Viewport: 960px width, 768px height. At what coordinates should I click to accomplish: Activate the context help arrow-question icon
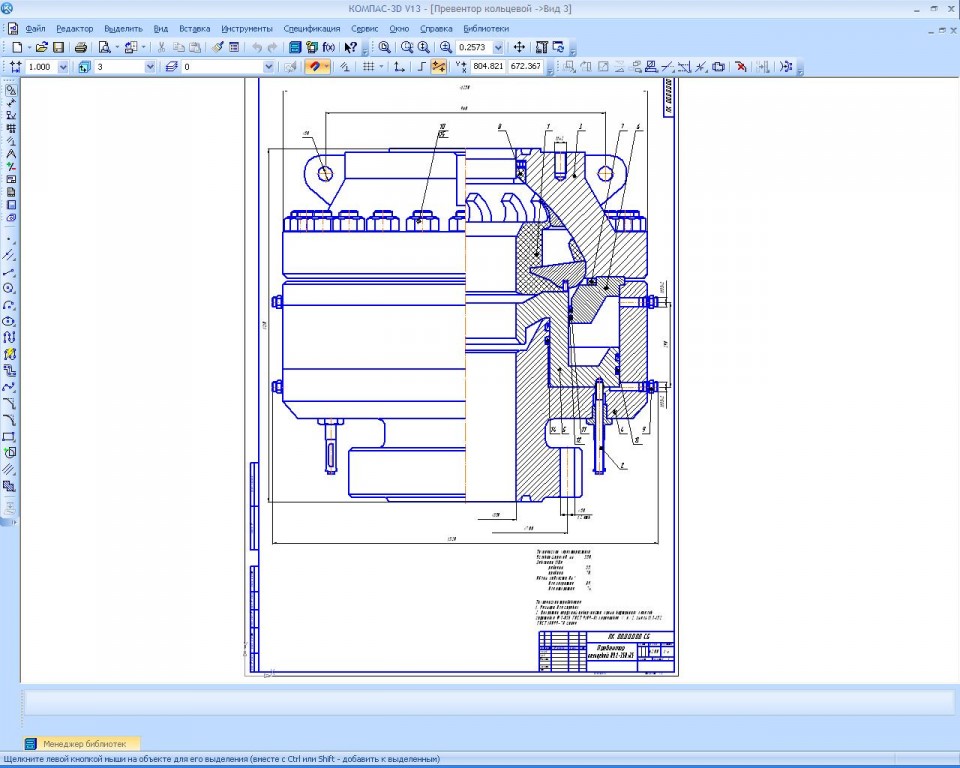tap(351, 47)
